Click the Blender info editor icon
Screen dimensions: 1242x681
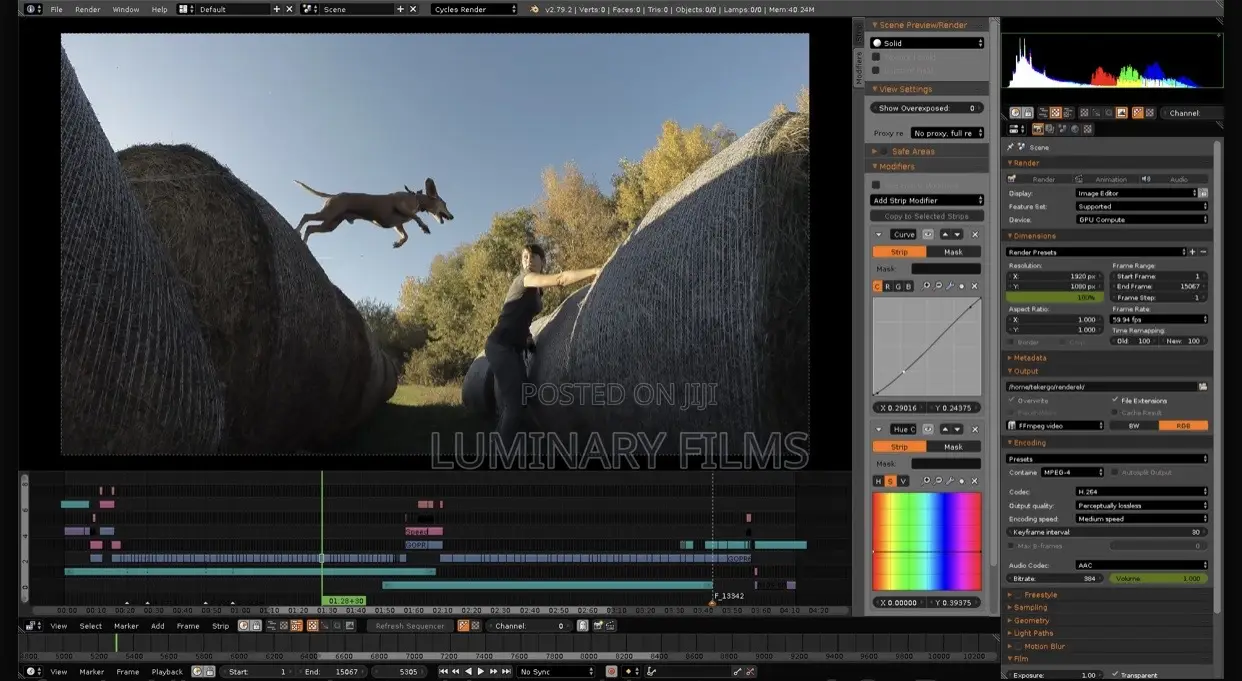tap(33, 9)
